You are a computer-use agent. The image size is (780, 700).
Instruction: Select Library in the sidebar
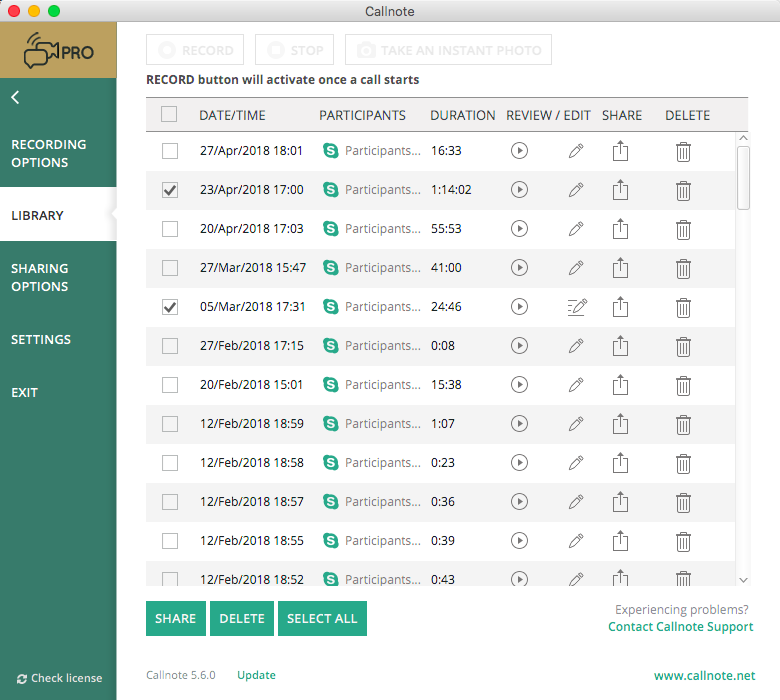(x=58, y=215)
